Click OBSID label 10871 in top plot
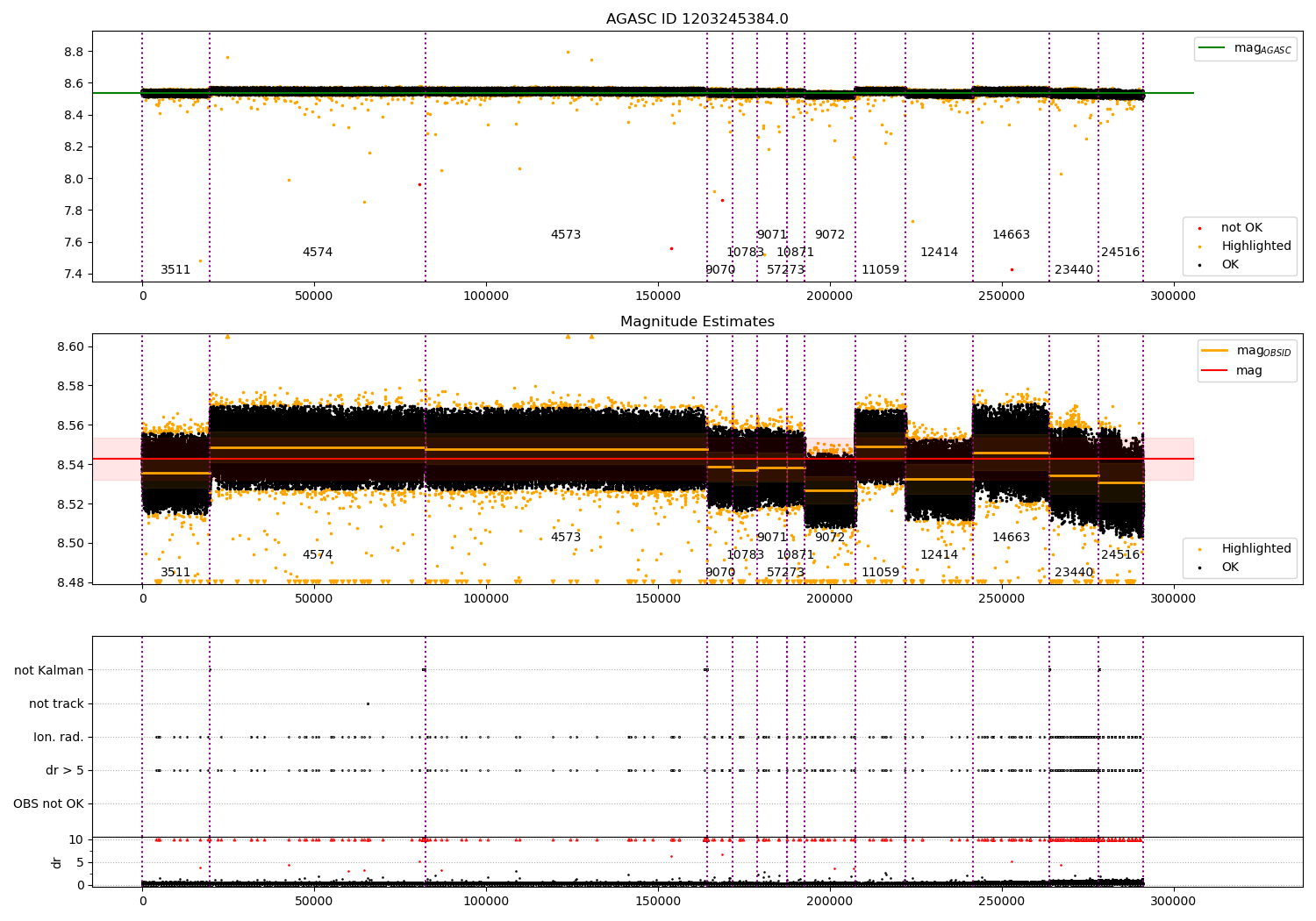Screen dimensions: 1316x921 (796, 253)
